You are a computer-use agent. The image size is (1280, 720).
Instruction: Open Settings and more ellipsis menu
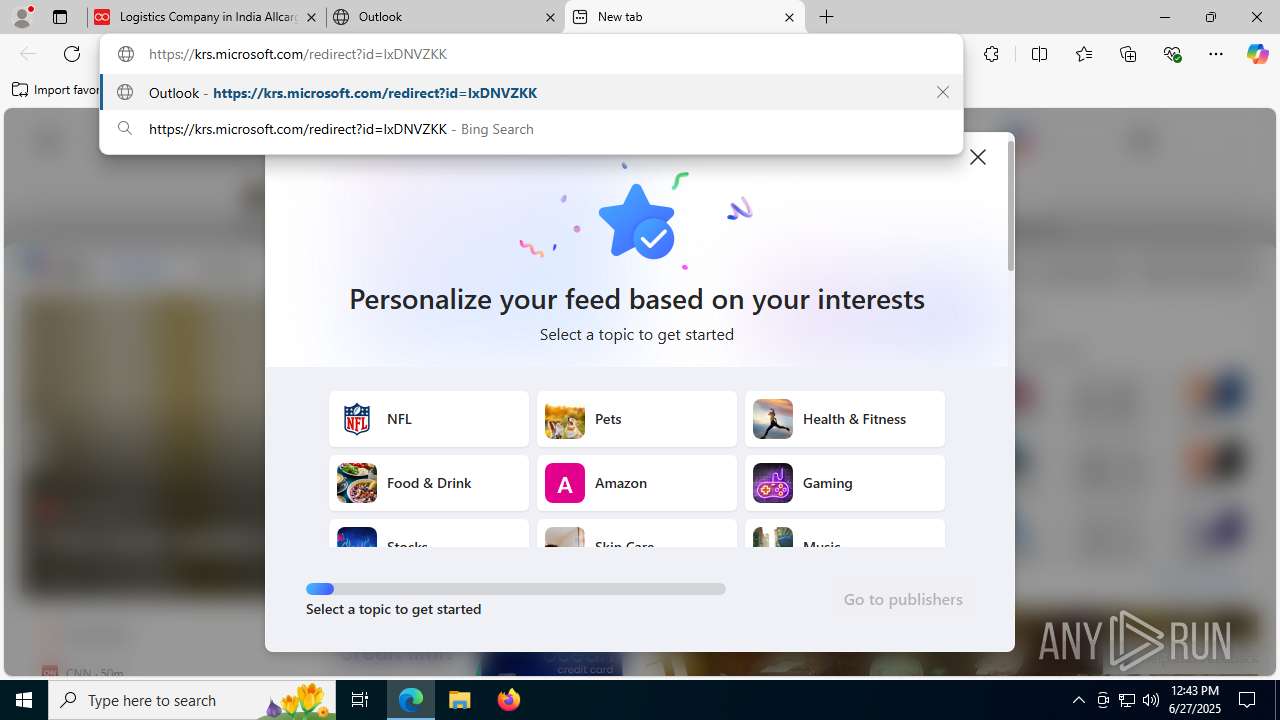point(1216,54)
